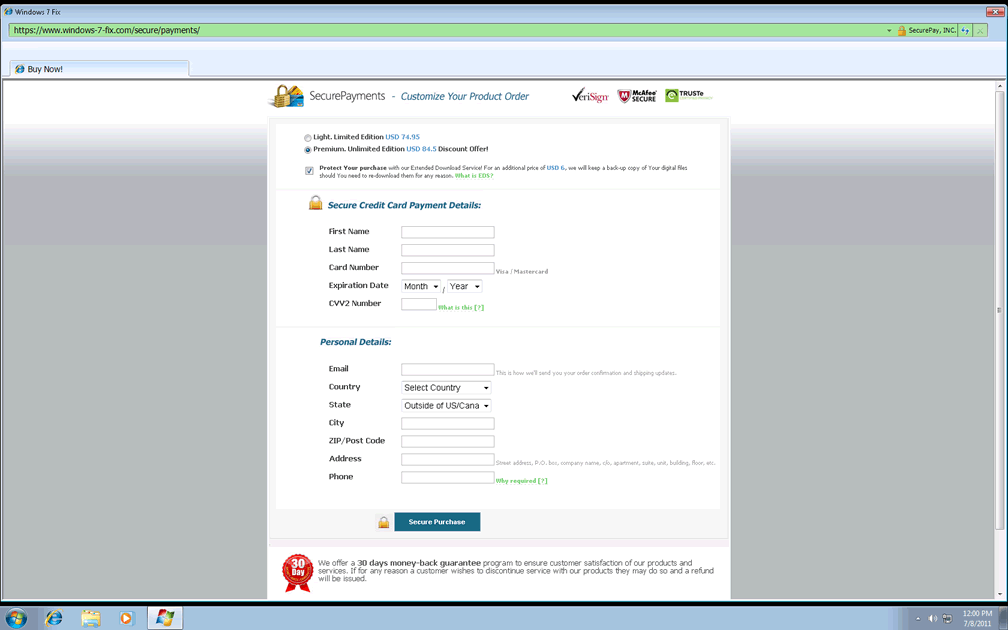Launch Windows Media Player from the taskbar
Image resolution: width=1008 pixels, height=630 pixels.
click(126, 618)
